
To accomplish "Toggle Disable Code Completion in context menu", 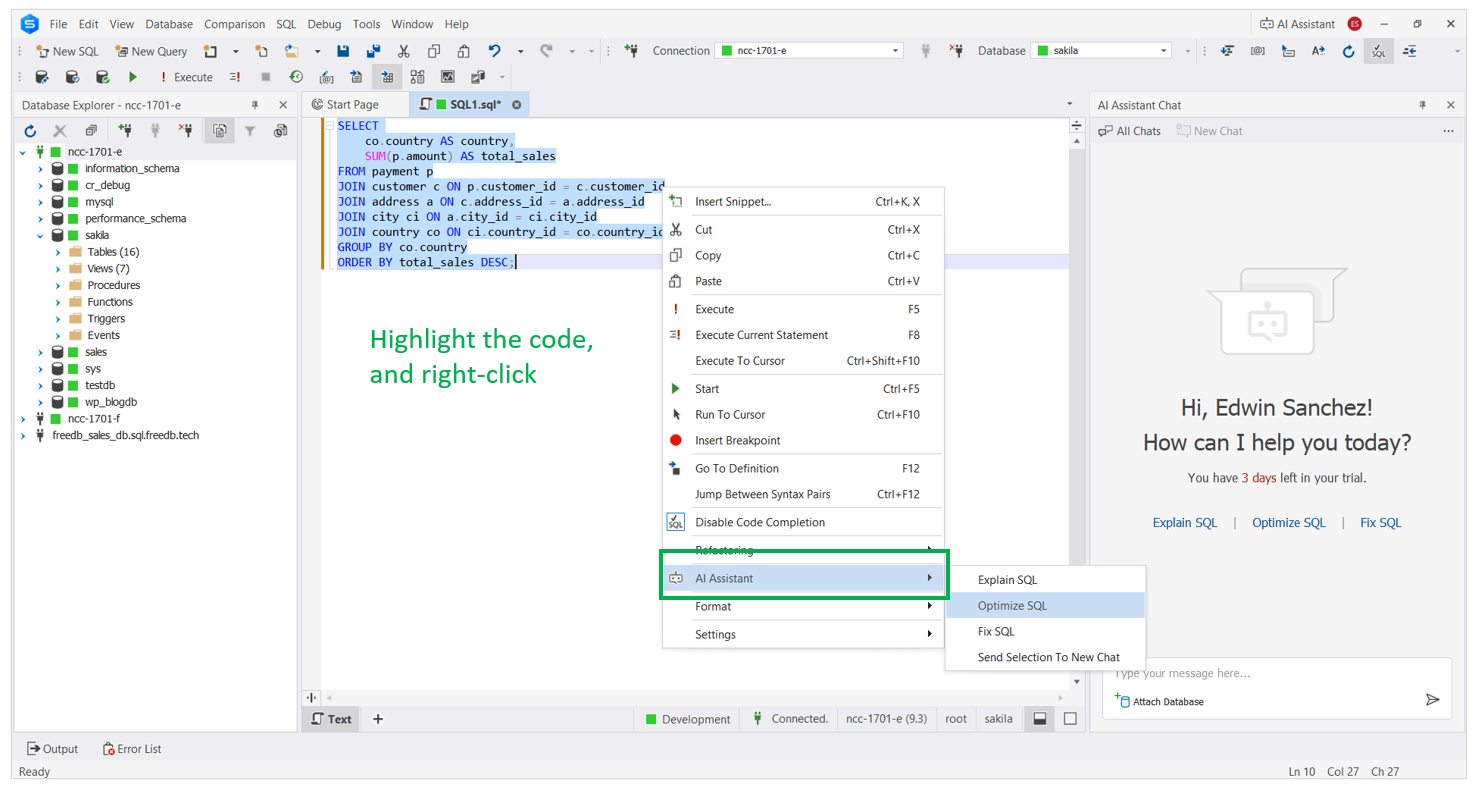I will coord(760,522).
